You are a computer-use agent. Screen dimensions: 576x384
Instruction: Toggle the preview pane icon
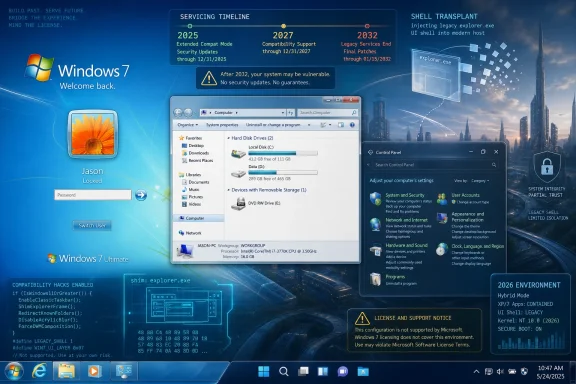341,125
